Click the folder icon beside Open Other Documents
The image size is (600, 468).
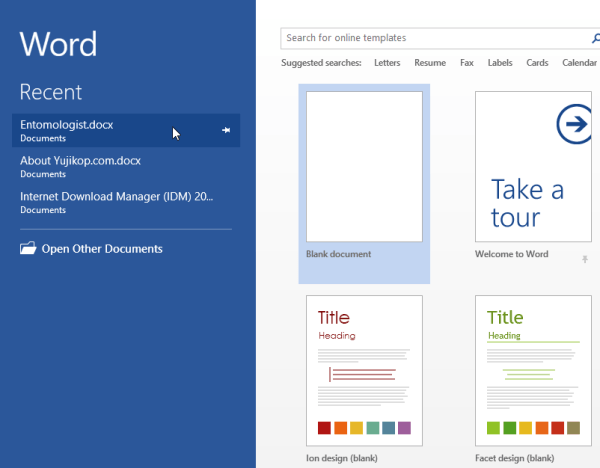click(x=28, y=248)
